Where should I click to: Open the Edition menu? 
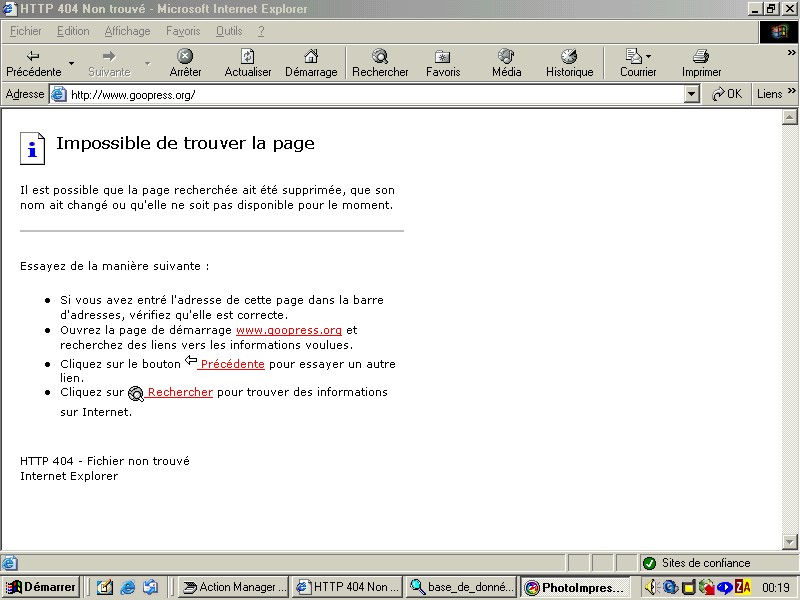[x=73, y=31]
